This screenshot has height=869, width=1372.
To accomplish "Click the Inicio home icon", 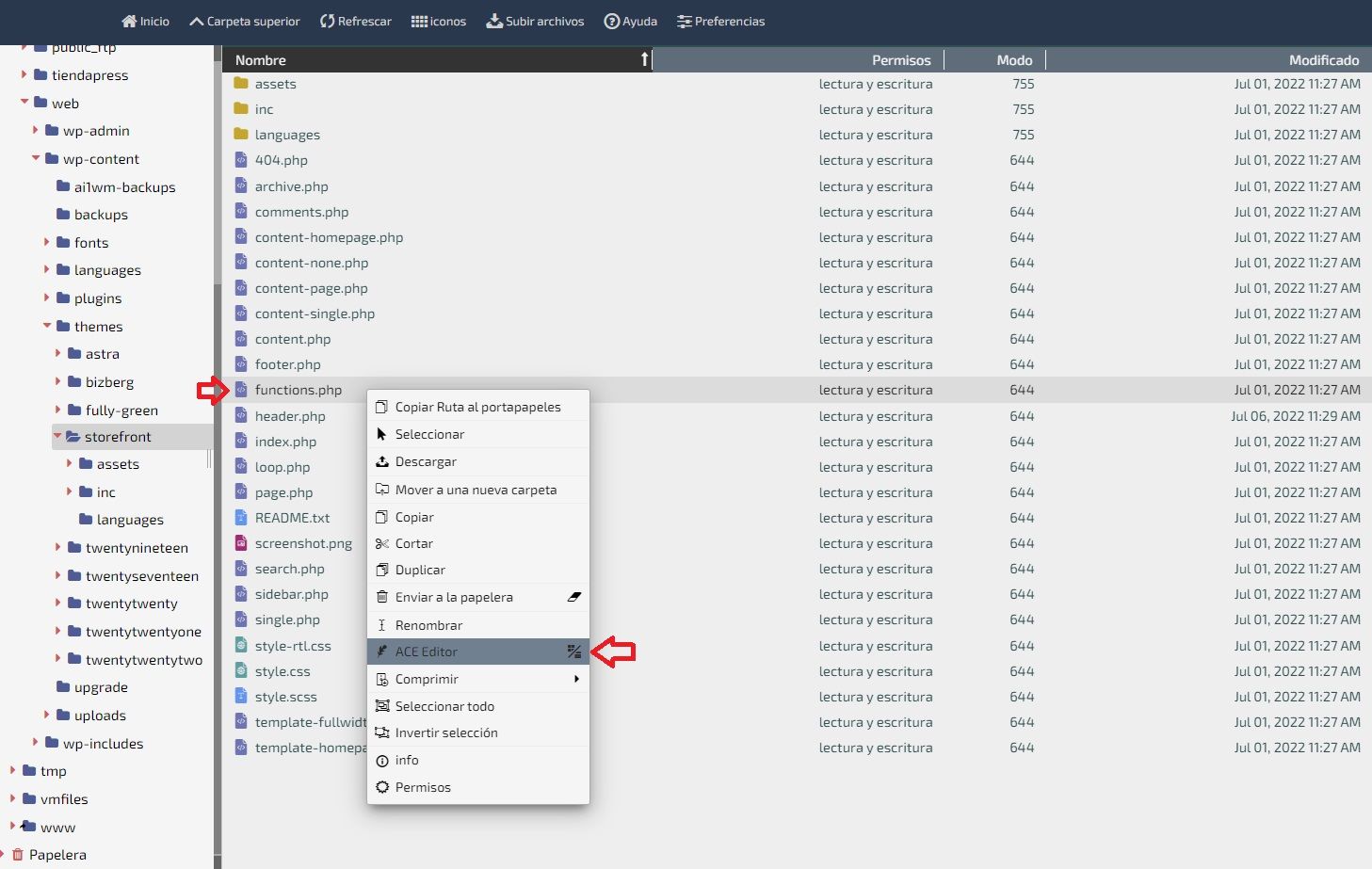I will (x=129, y=21).
